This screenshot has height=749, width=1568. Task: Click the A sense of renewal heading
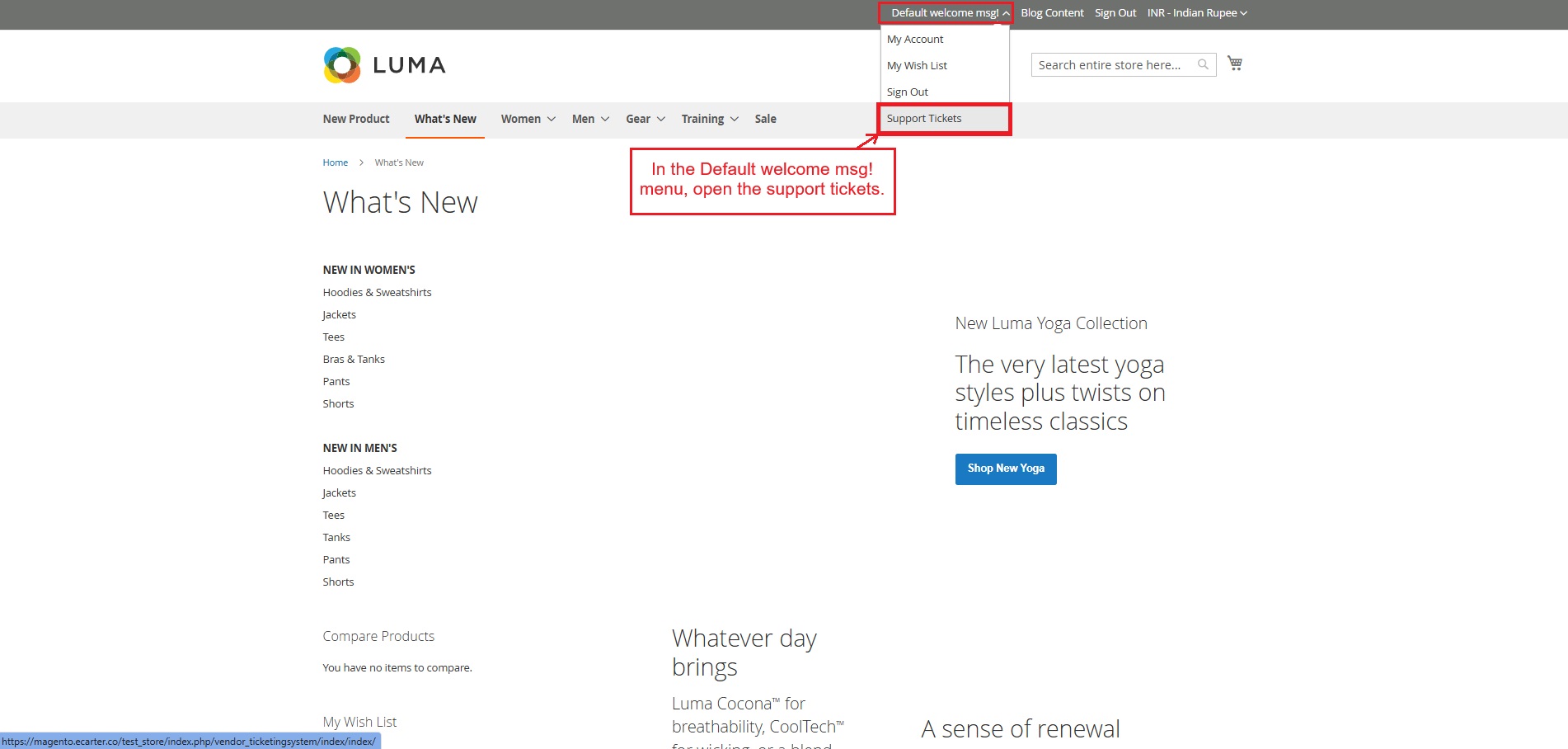pos(1021,729)
